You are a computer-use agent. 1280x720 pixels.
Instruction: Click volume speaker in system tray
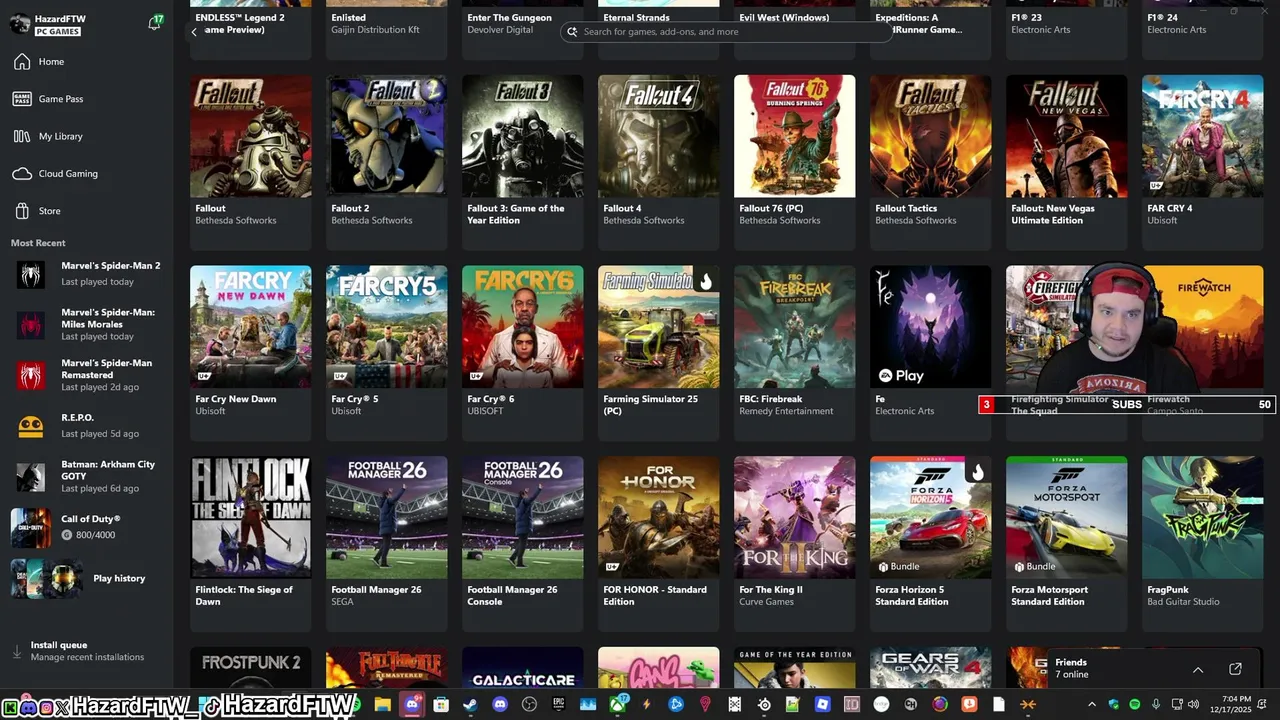pyautogui.click(x=1193, y=705)
